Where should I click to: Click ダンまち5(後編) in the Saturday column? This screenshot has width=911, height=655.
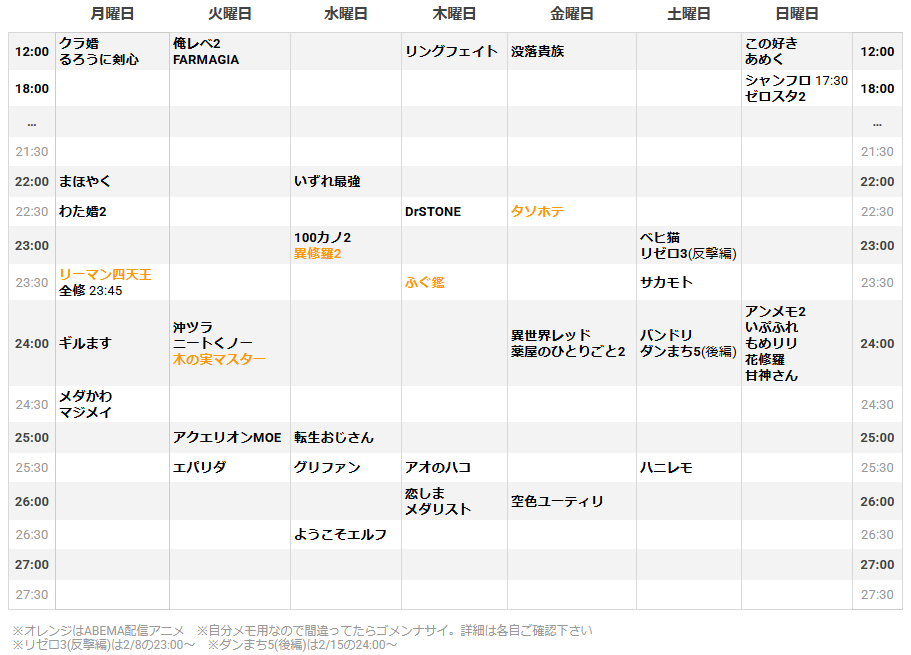pos(688,352)
